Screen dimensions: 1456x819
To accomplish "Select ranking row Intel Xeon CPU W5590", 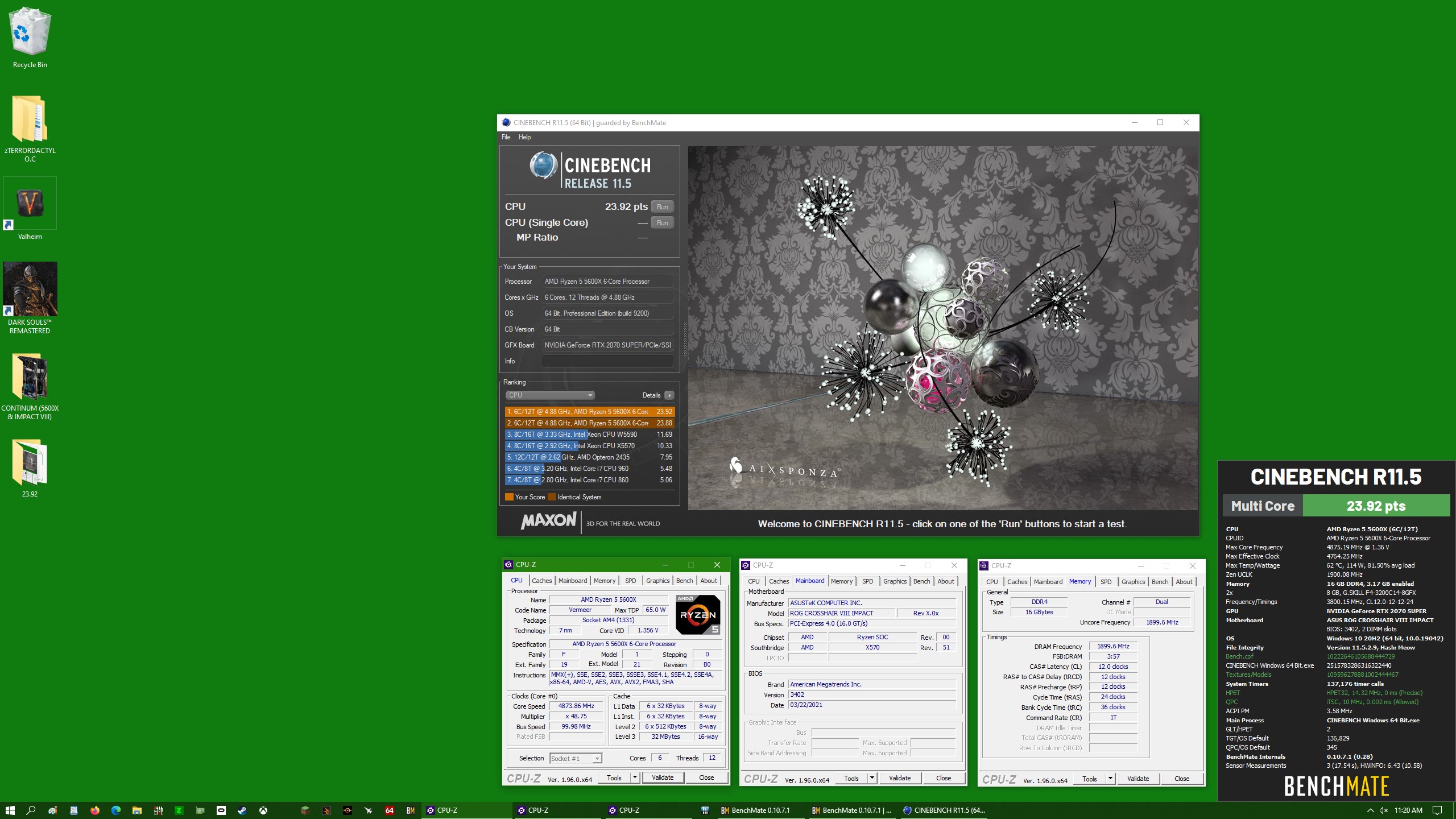I will (589, 435).
